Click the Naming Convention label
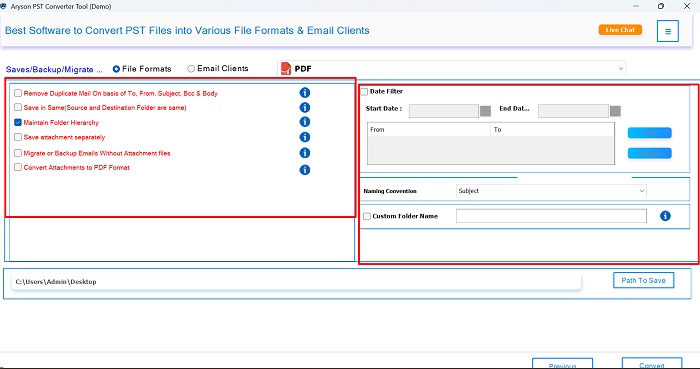 click(390, 191)
